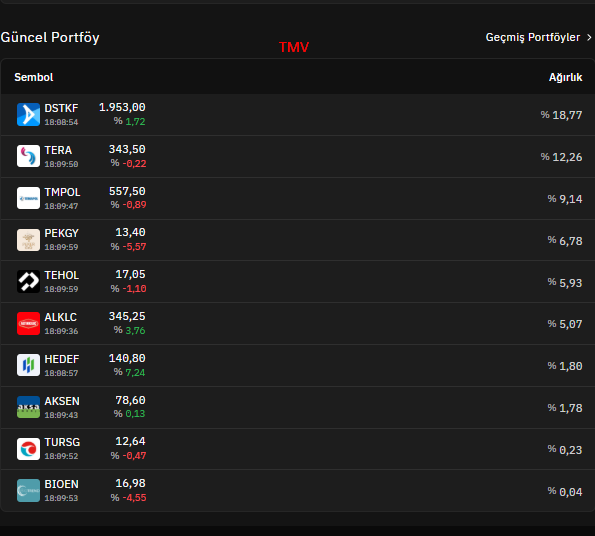The height and width of the screenshot is (536, 595).
Task: Click the weight value % 0,23
Action: tap(565, 450)
